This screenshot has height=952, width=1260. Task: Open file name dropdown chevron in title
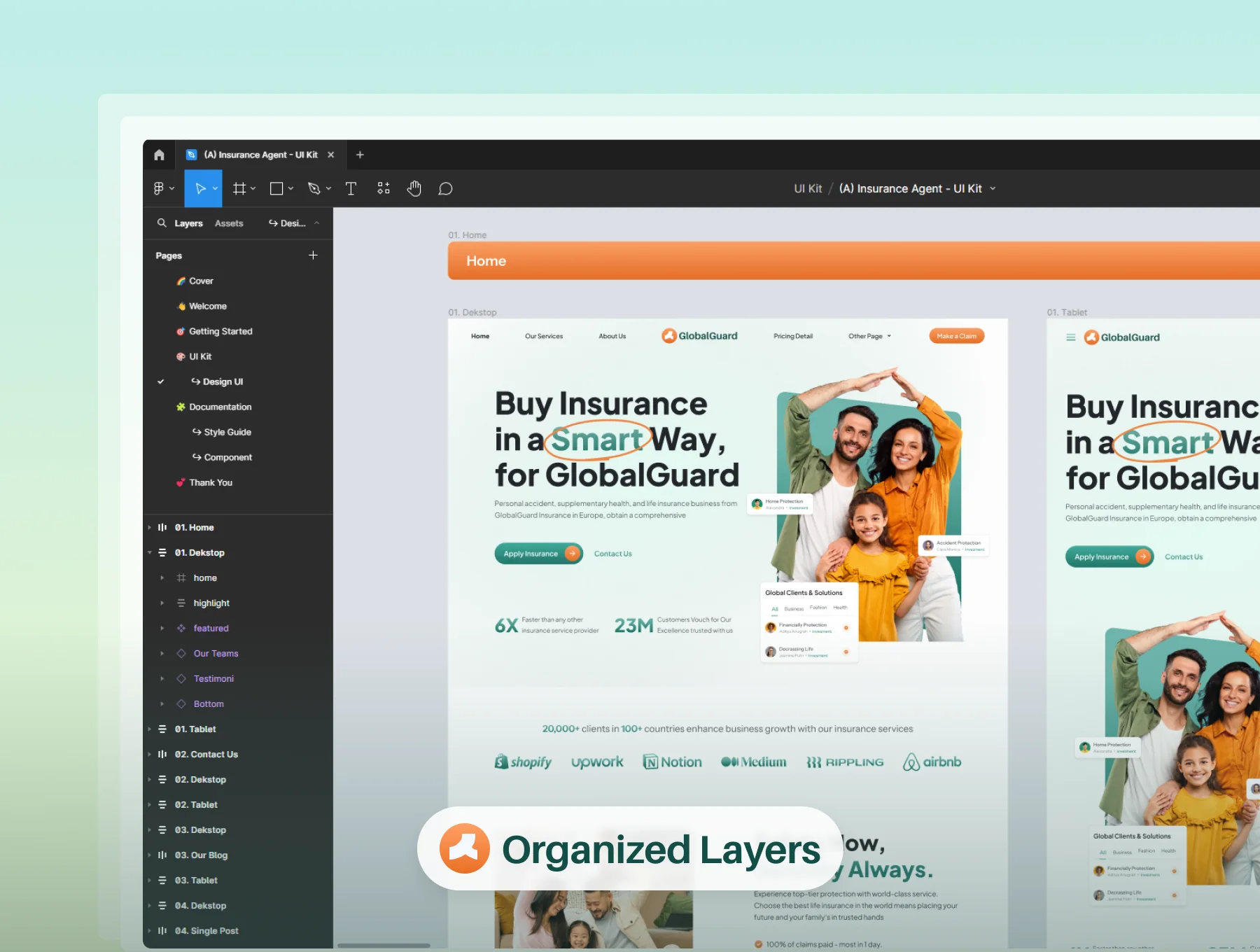coord(993,188)
